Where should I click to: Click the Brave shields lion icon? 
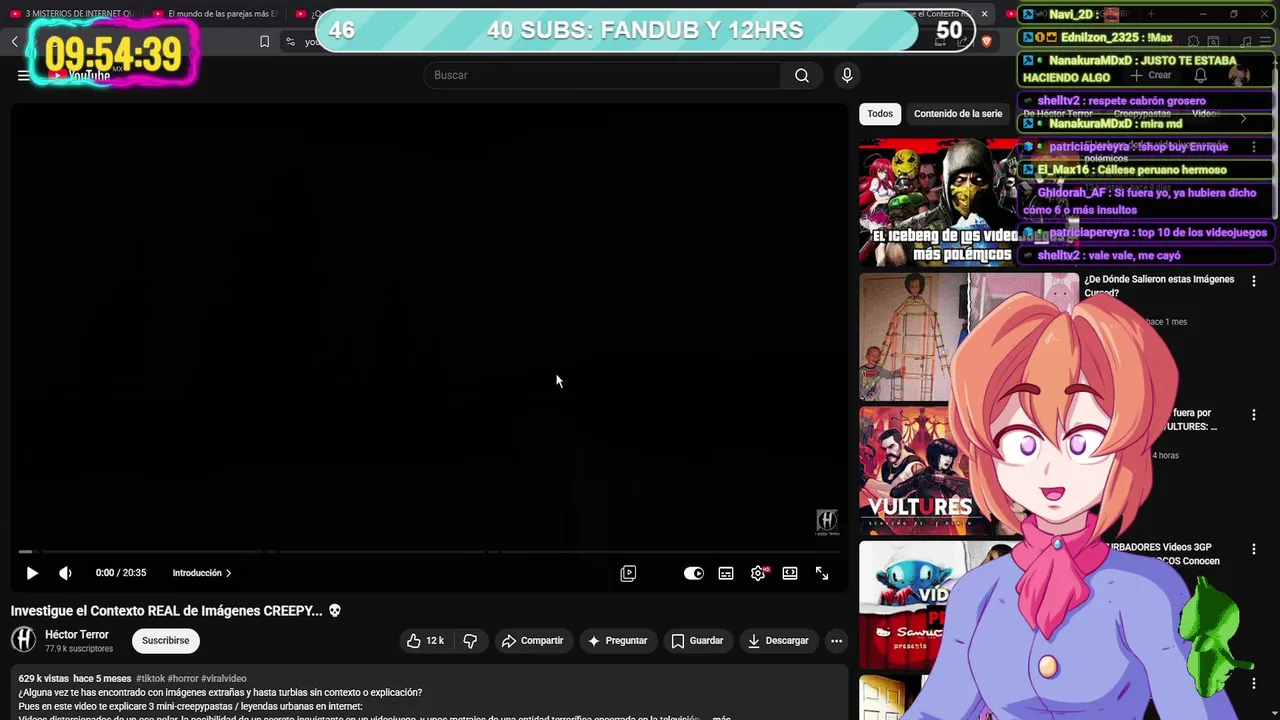click(x=987, y=41)
